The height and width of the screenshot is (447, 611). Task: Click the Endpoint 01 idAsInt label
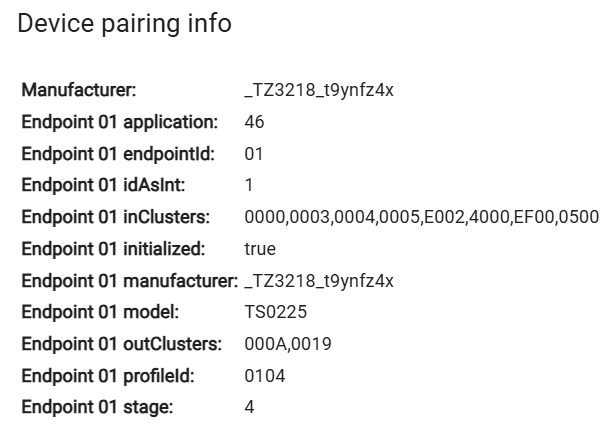point(103,186)
